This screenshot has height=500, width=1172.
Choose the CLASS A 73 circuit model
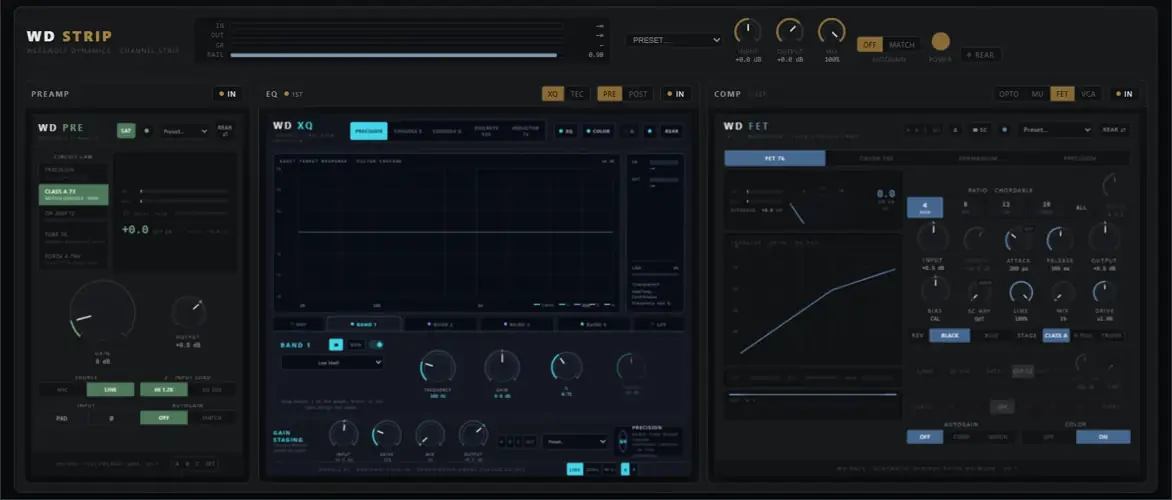[74, 194]
